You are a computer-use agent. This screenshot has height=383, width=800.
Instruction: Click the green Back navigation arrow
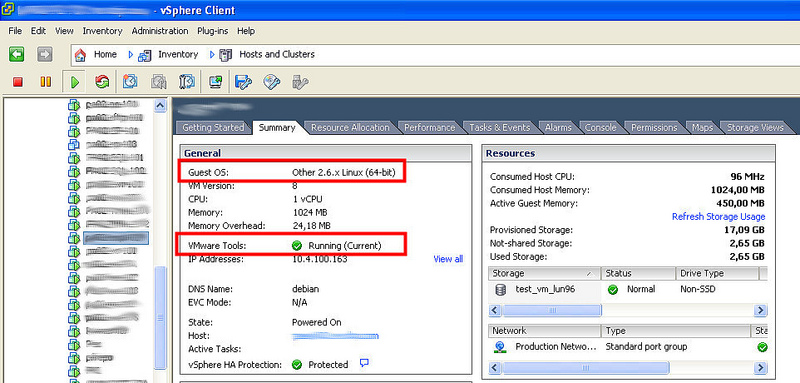tap(16, 54)
